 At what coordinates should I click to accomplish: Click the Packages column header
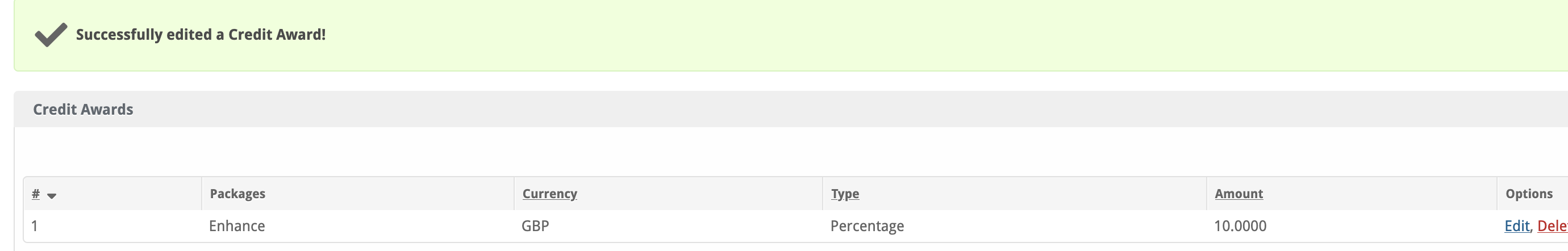237,194
